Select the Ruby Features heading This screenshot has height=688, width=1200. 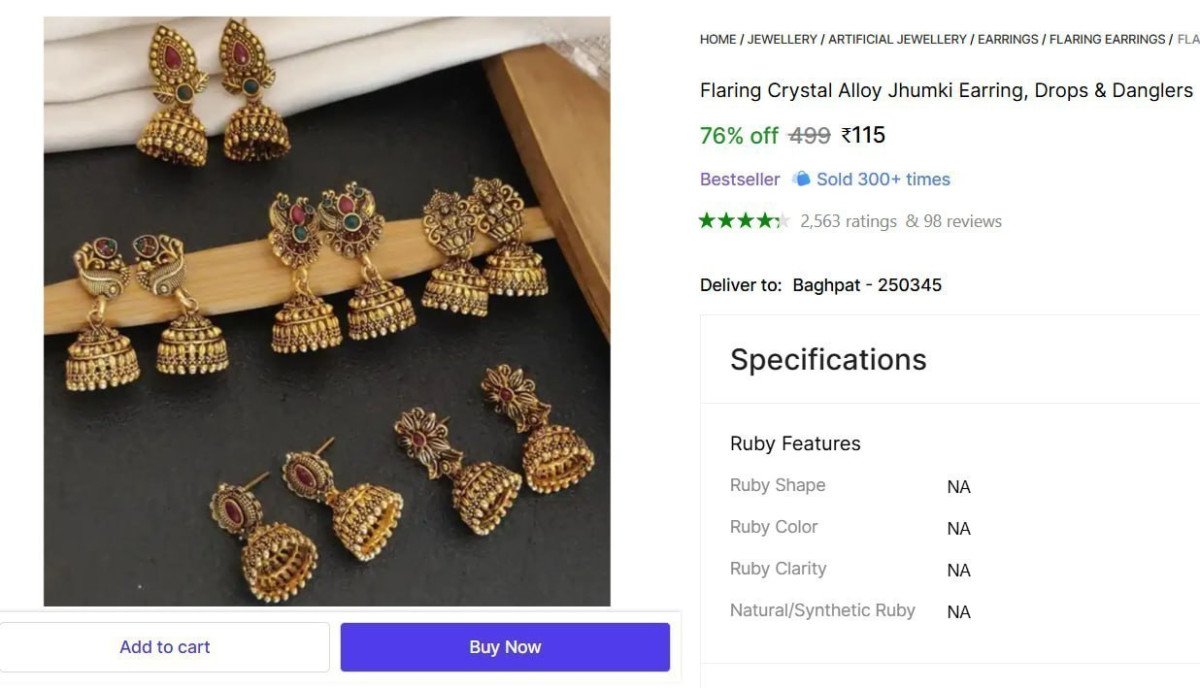coord(795,443)
